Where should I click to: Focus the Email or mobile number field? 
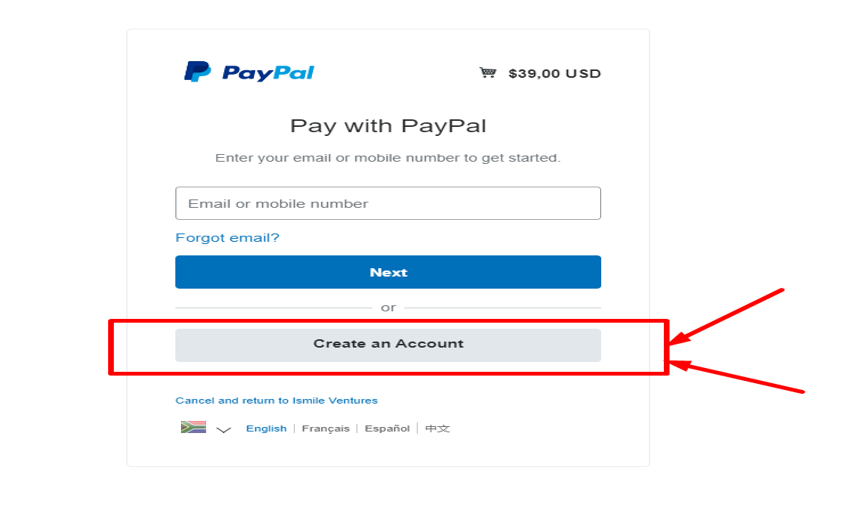click(388, 203)
